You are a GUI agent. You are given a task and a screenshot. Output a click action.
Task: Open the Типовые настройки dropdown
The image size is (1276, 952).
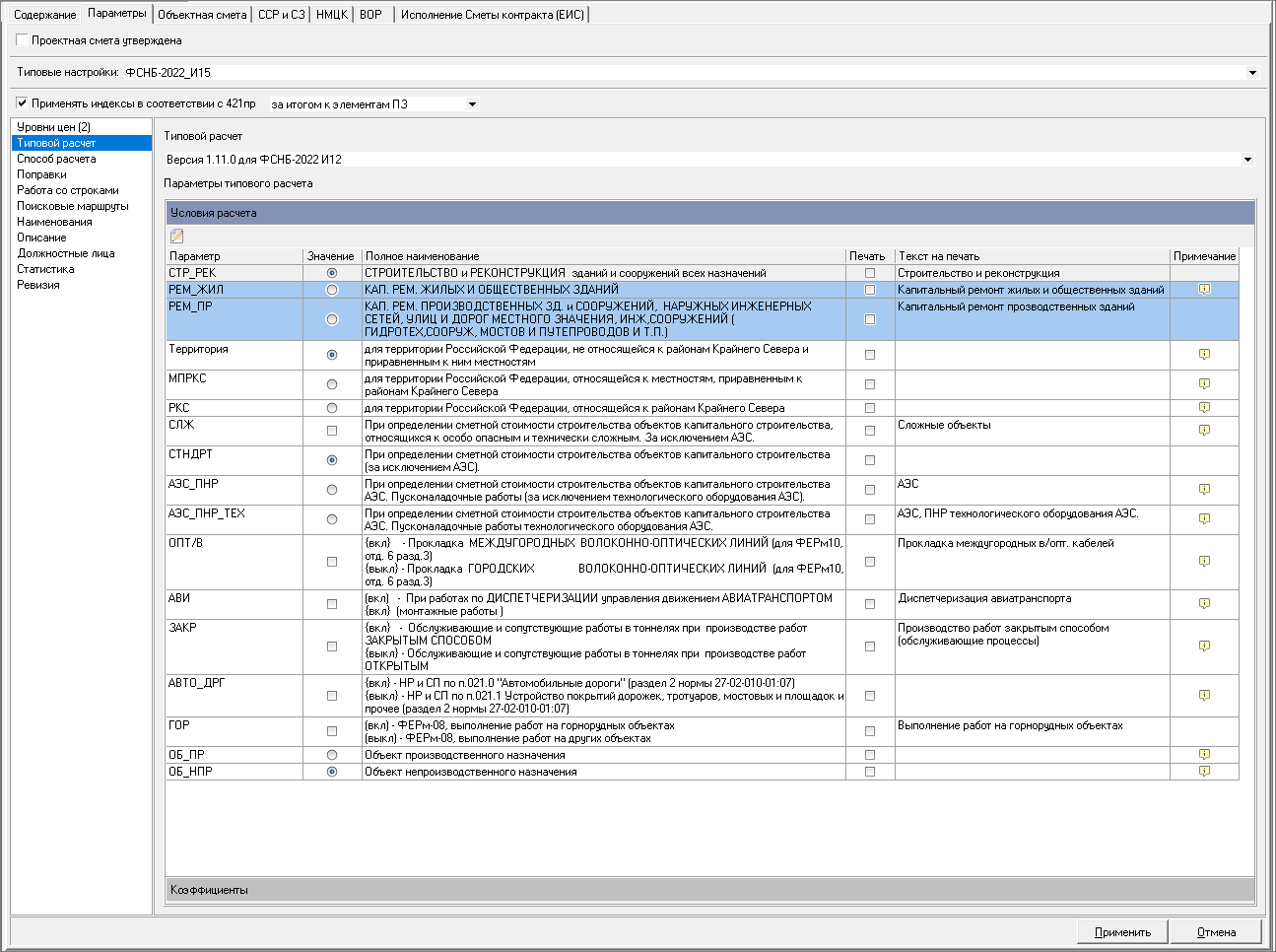[x=1252, y=73]
